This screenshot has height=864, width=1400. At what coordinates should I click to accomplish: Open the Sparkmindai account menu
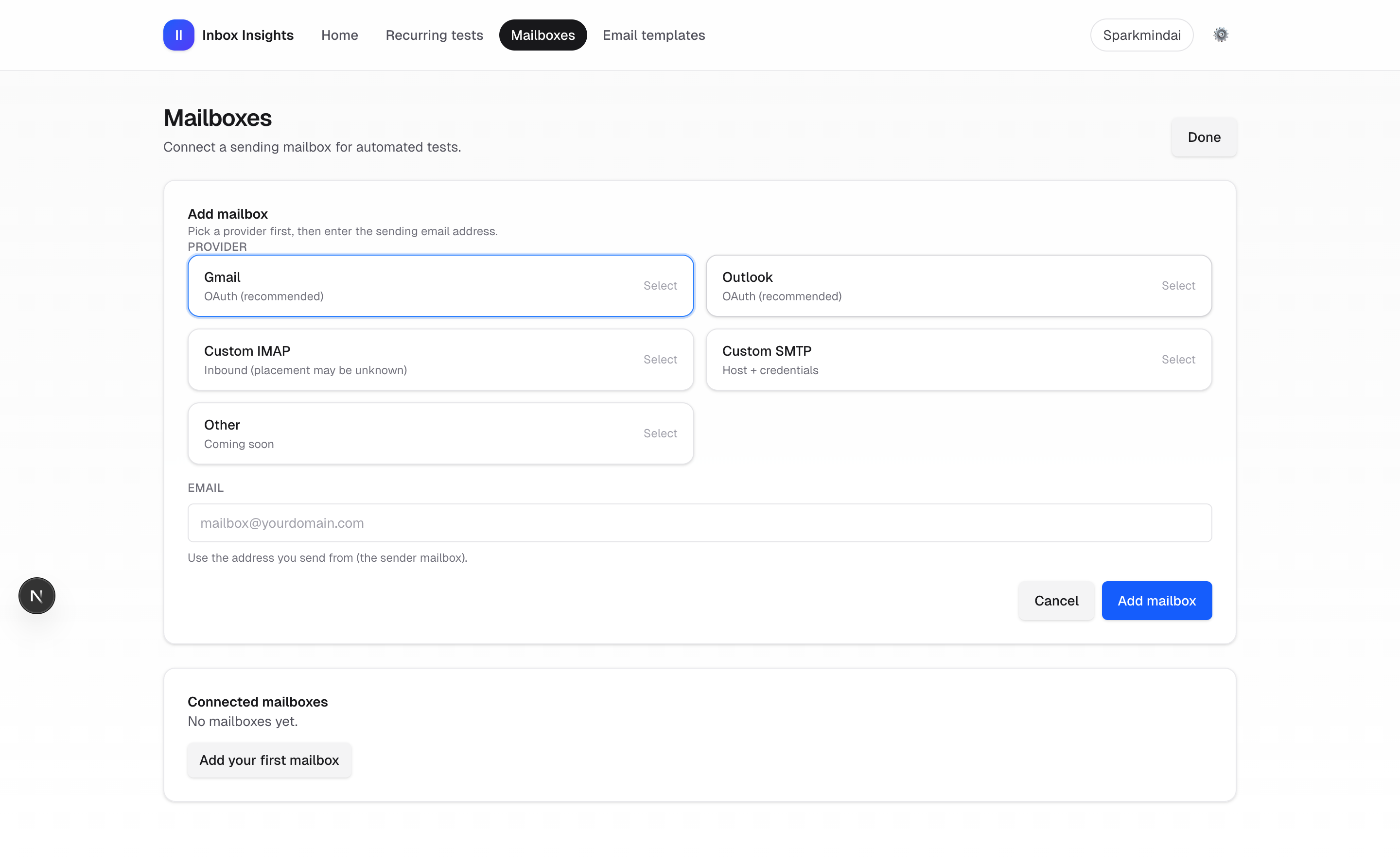point(1141,35)
